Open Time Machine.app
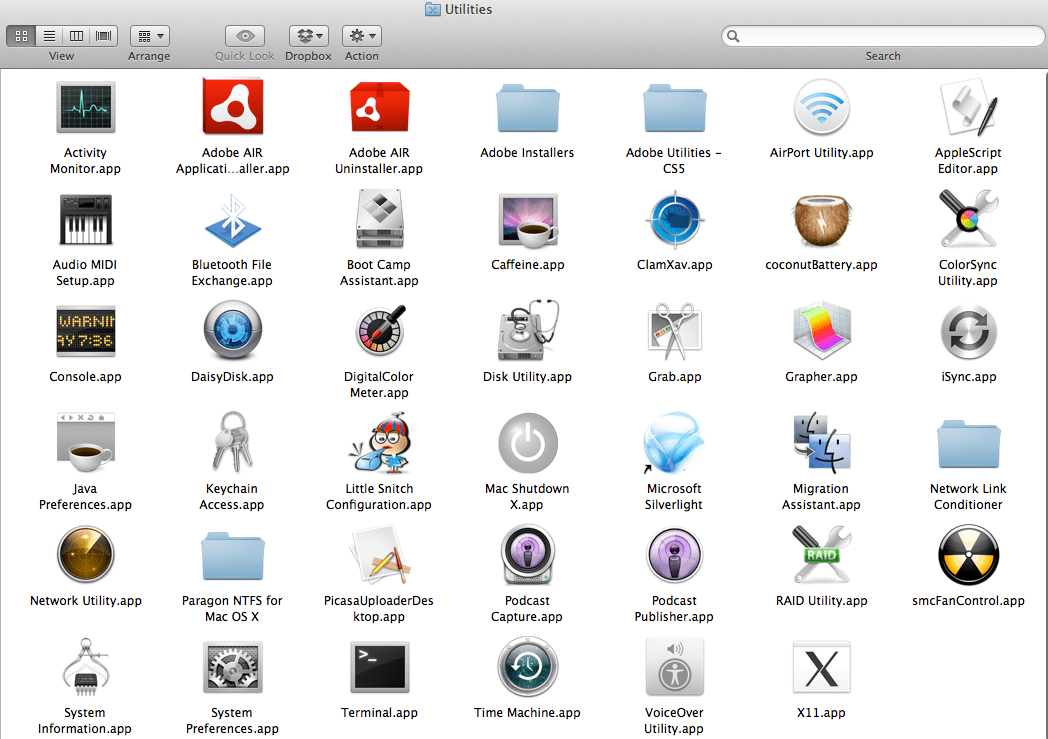The width and height of the screenshot is (1048, 739). click(x=527, y=667)
